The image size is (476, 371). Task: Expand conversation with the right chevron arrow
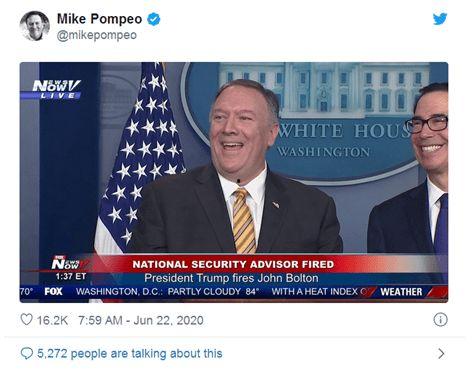[x=441, y=353]
